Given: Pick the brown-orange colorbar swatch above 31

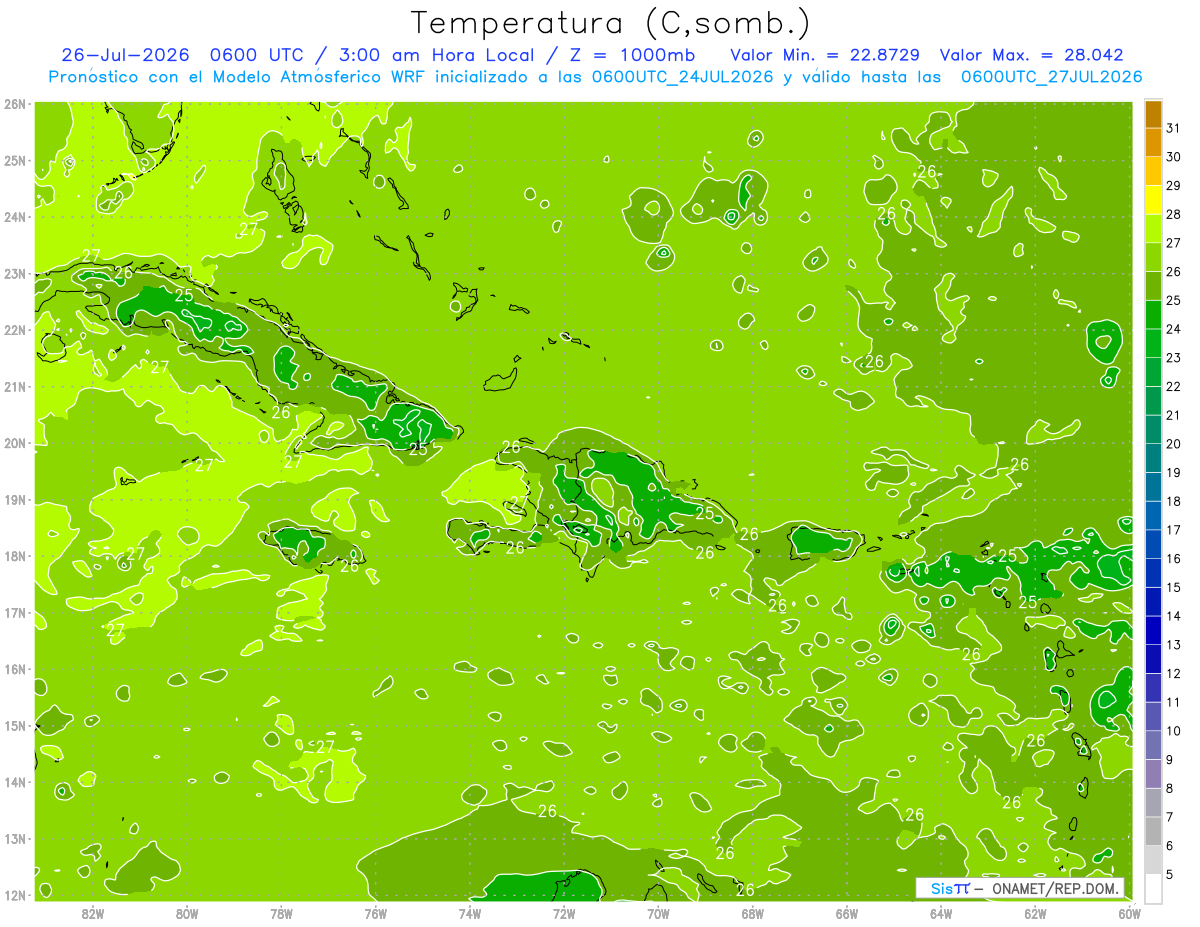Looking at the screenshot, I should click(1153, 115).
